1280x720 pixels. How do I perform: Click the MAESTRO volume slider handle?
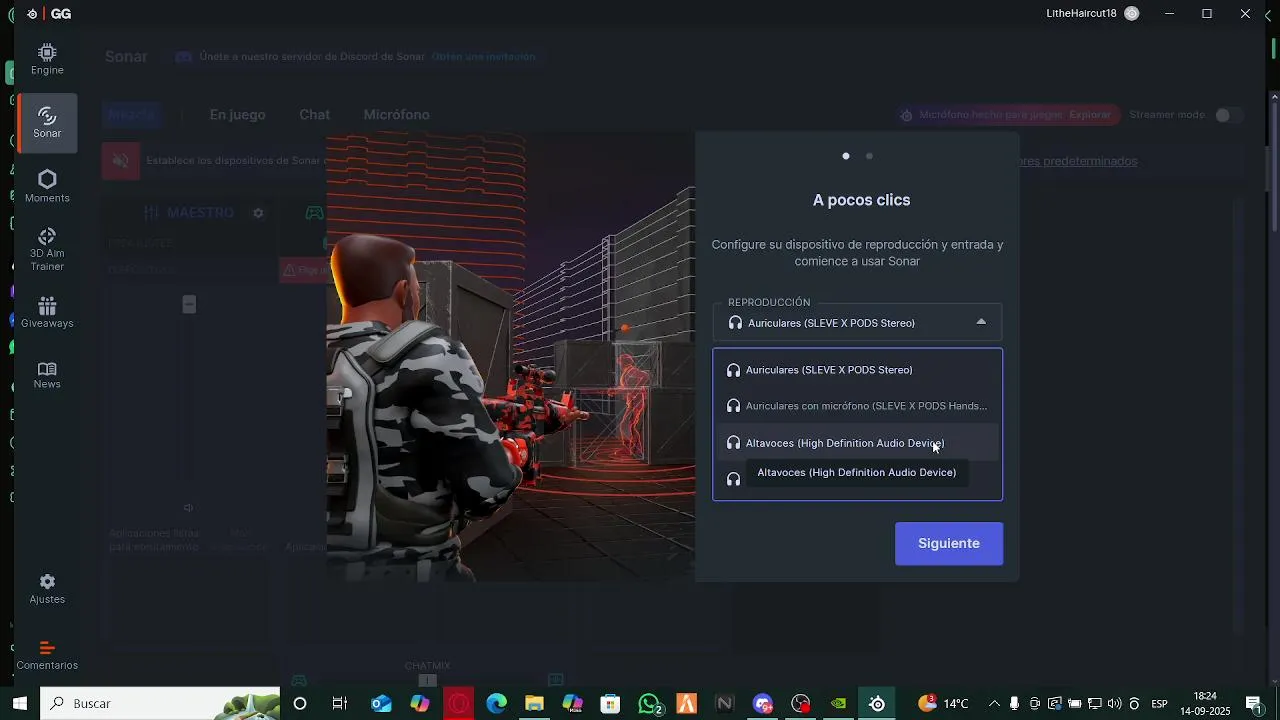tap(189, 305)
